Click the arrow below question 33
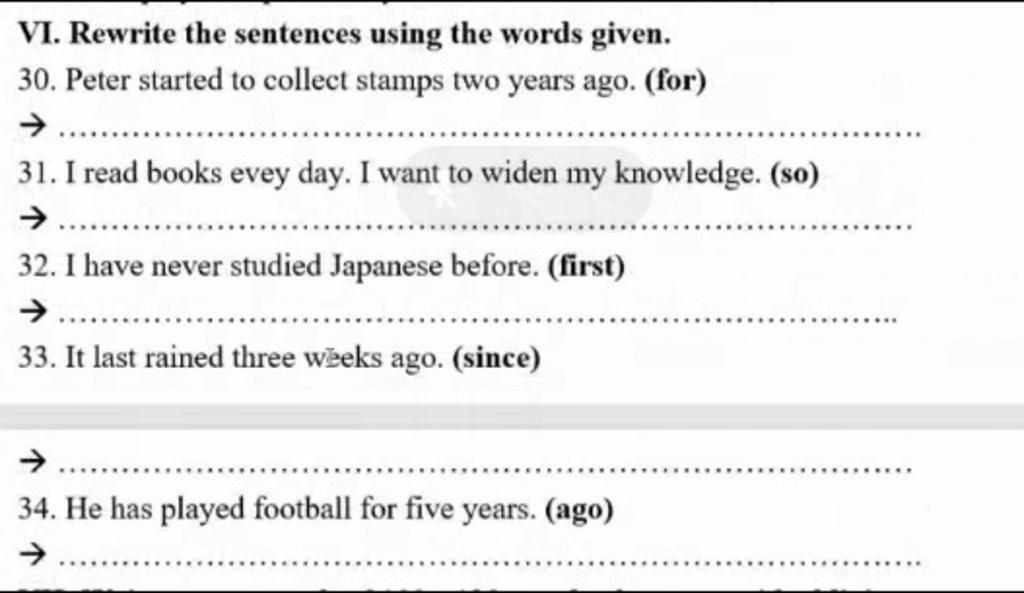The height and width of the screenshot is (593, 1024). point(32,461)
